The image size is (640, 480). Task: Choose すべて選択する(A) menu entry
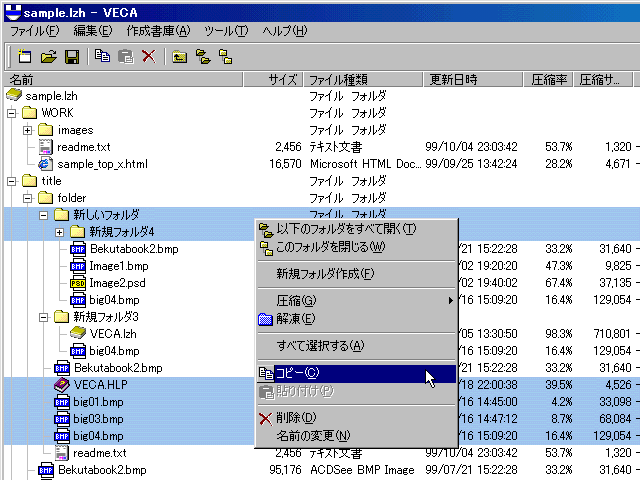tap(356, 346)
